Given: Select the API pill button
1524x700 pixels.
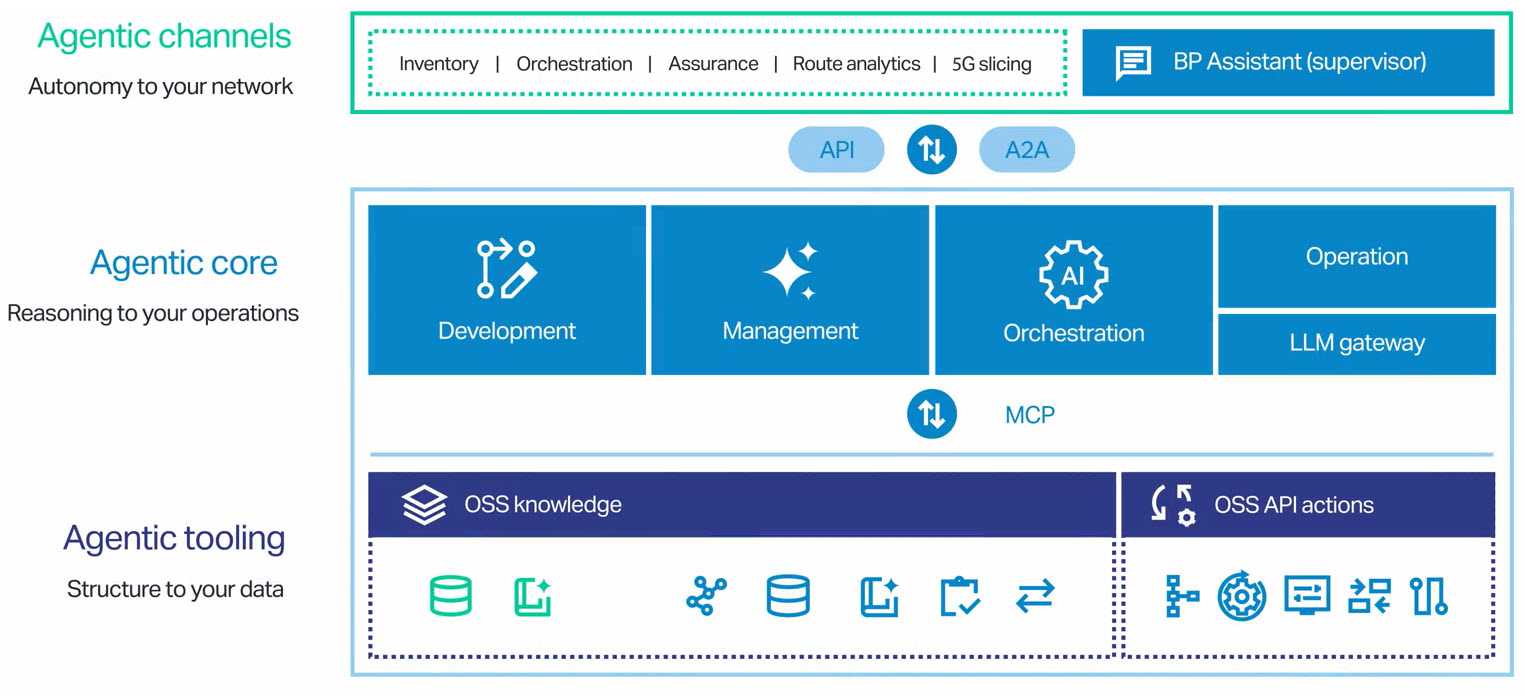Looking at the screenshot, I should [x=836, y=150].
